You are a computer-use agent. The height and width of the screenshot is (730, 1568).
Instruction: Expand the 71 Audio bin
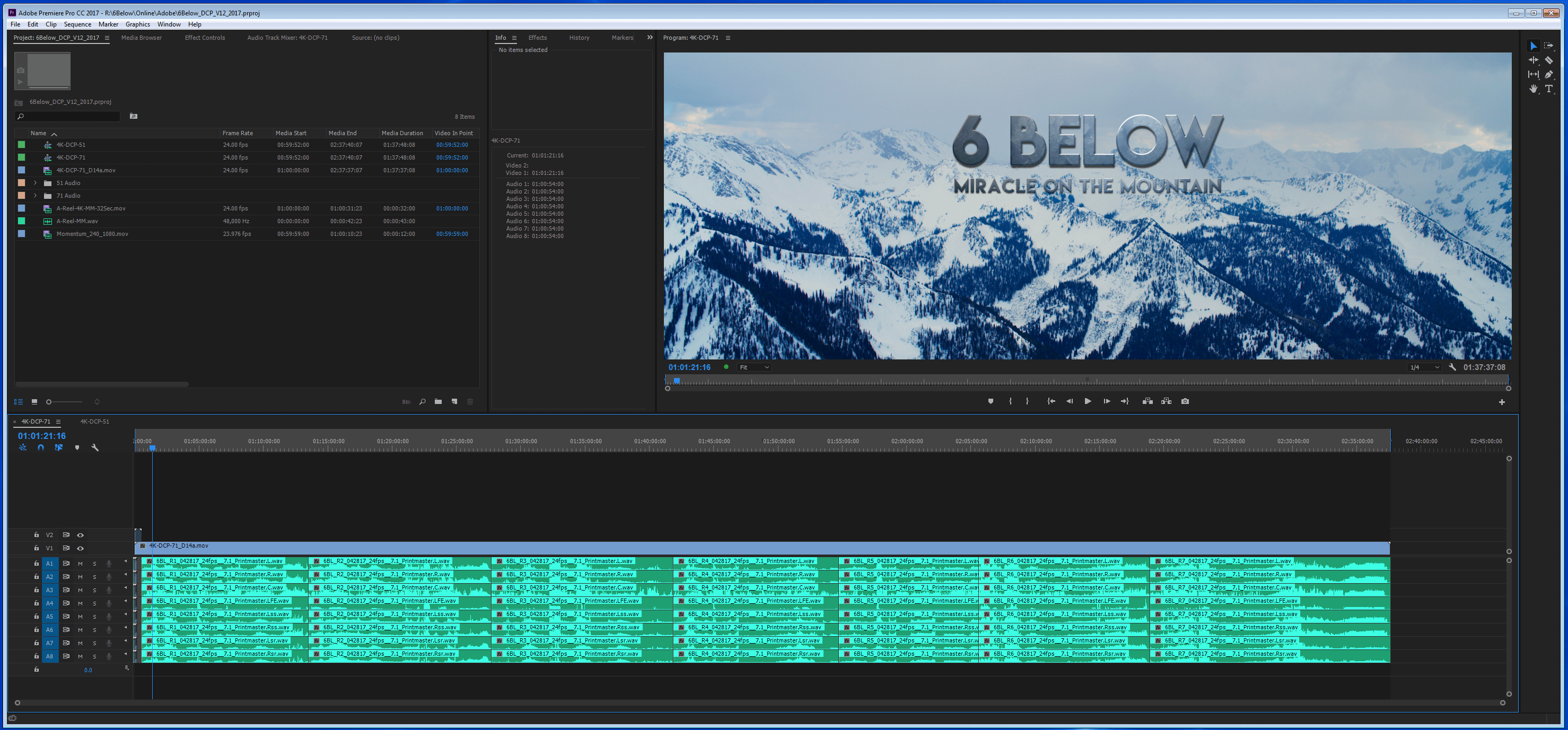coord(36,196)
